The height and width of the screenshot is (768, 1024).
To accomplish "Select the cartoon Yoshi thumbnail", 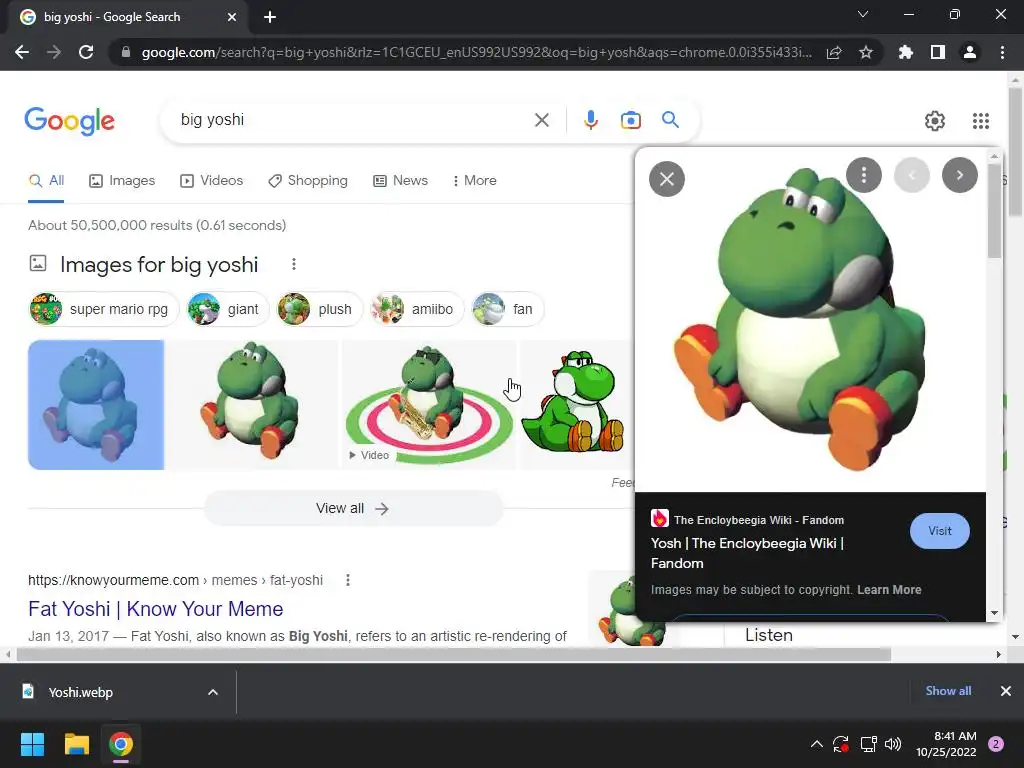I will pos(577,405).
